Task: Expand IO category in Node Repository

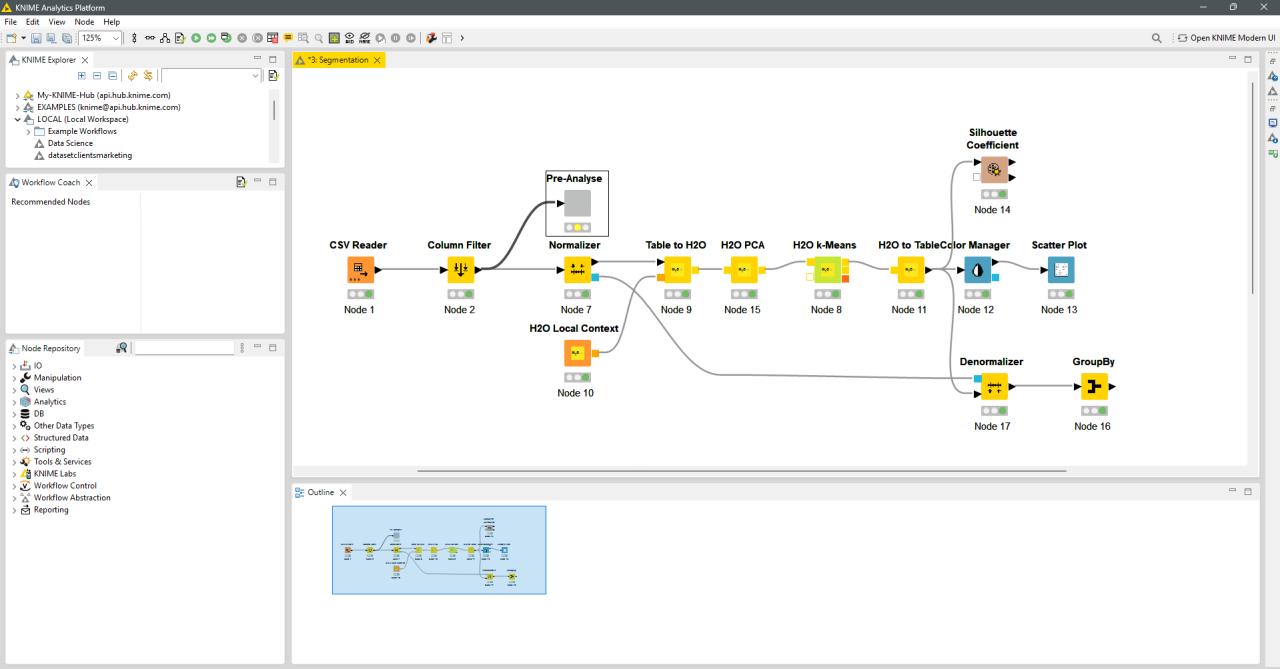Action: click(14, 366)
